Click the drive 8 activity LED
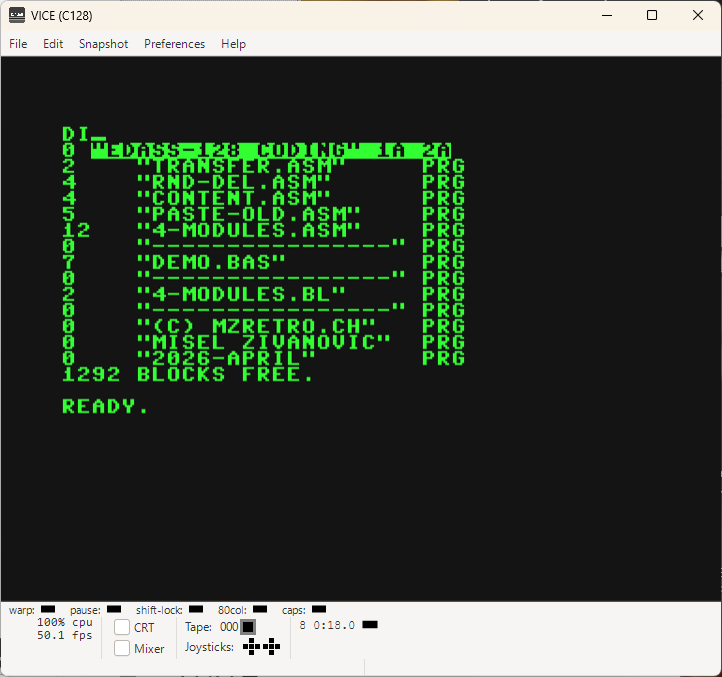The height and width of the screenshot is (677, 722). click(370, 624)
